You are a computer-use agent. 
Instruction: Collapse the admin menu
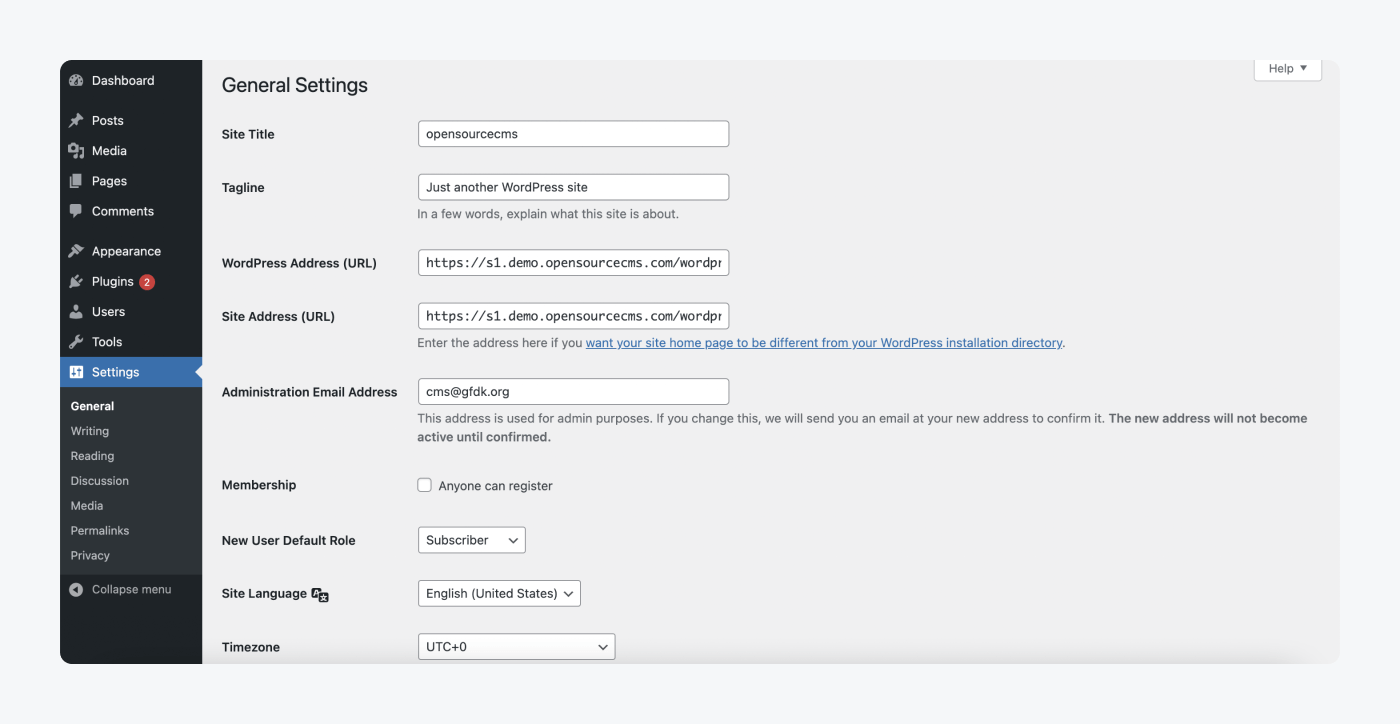pos(119,589)
